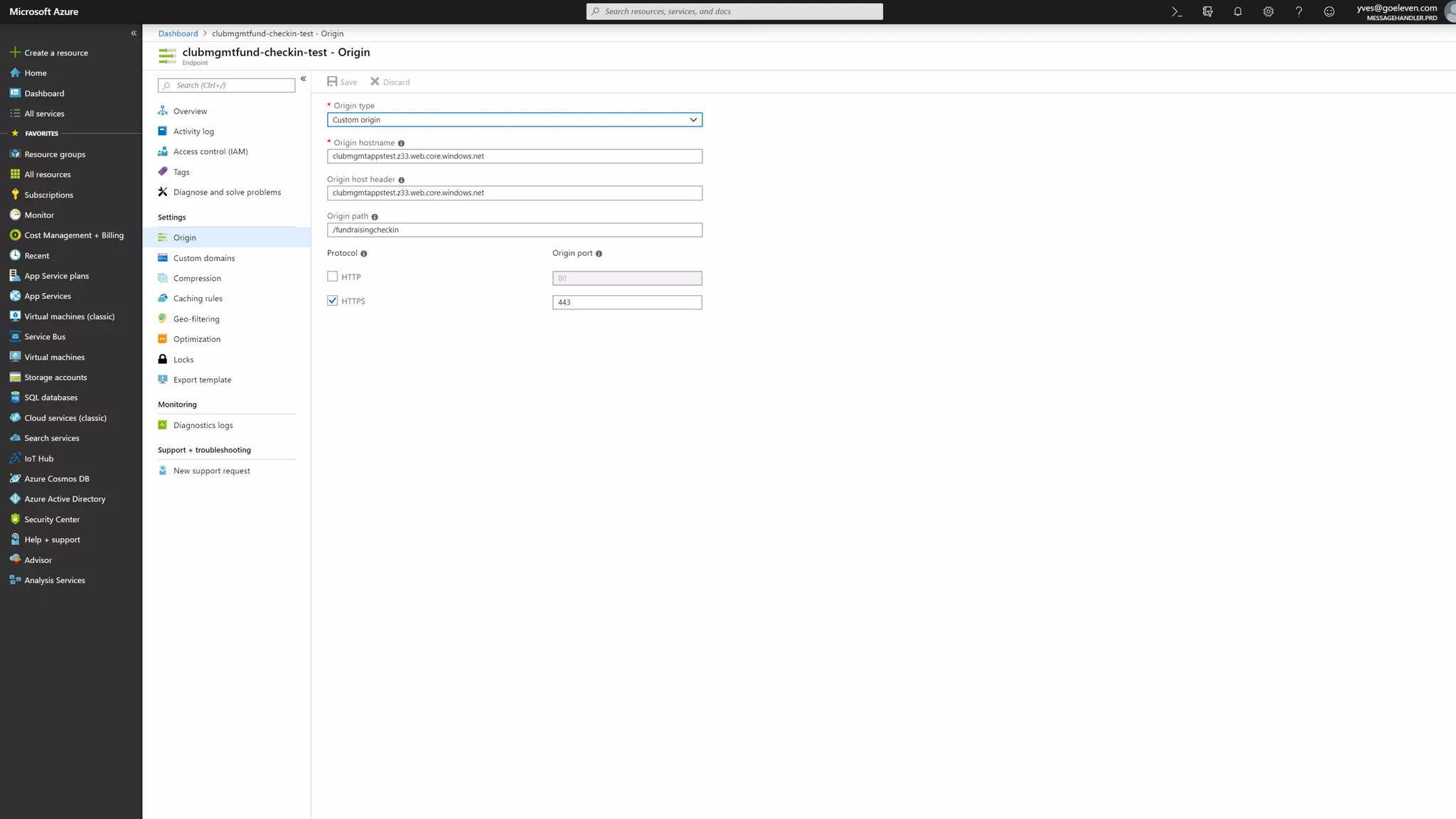Open Custom domains settings
The width and height of the screenshot is (1456, 819).
click(203, 258)
